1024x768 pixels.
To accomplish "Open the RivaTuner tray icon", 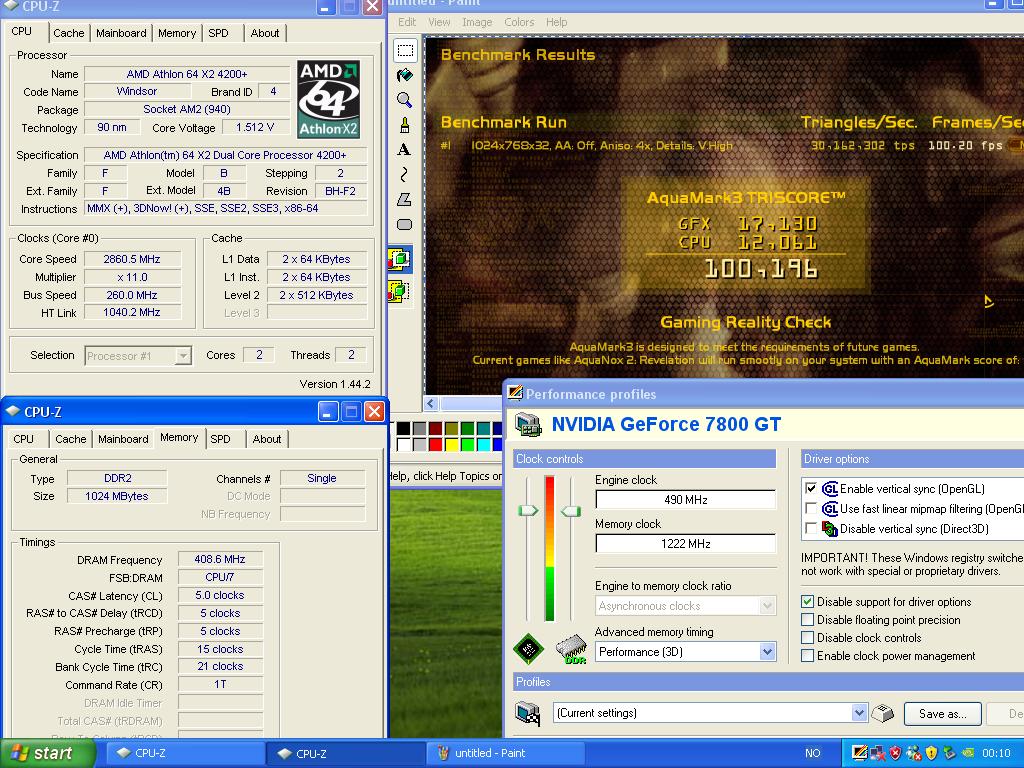I will click(x=859, y=753).
